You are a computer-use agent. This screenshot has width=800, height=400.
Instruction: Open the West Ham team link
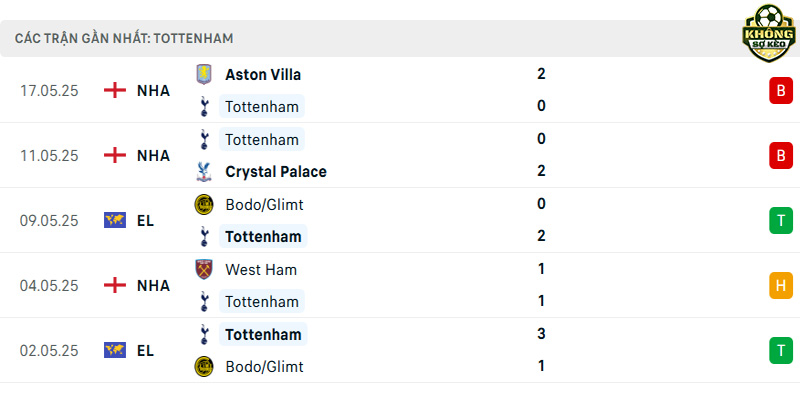(261, 269)
